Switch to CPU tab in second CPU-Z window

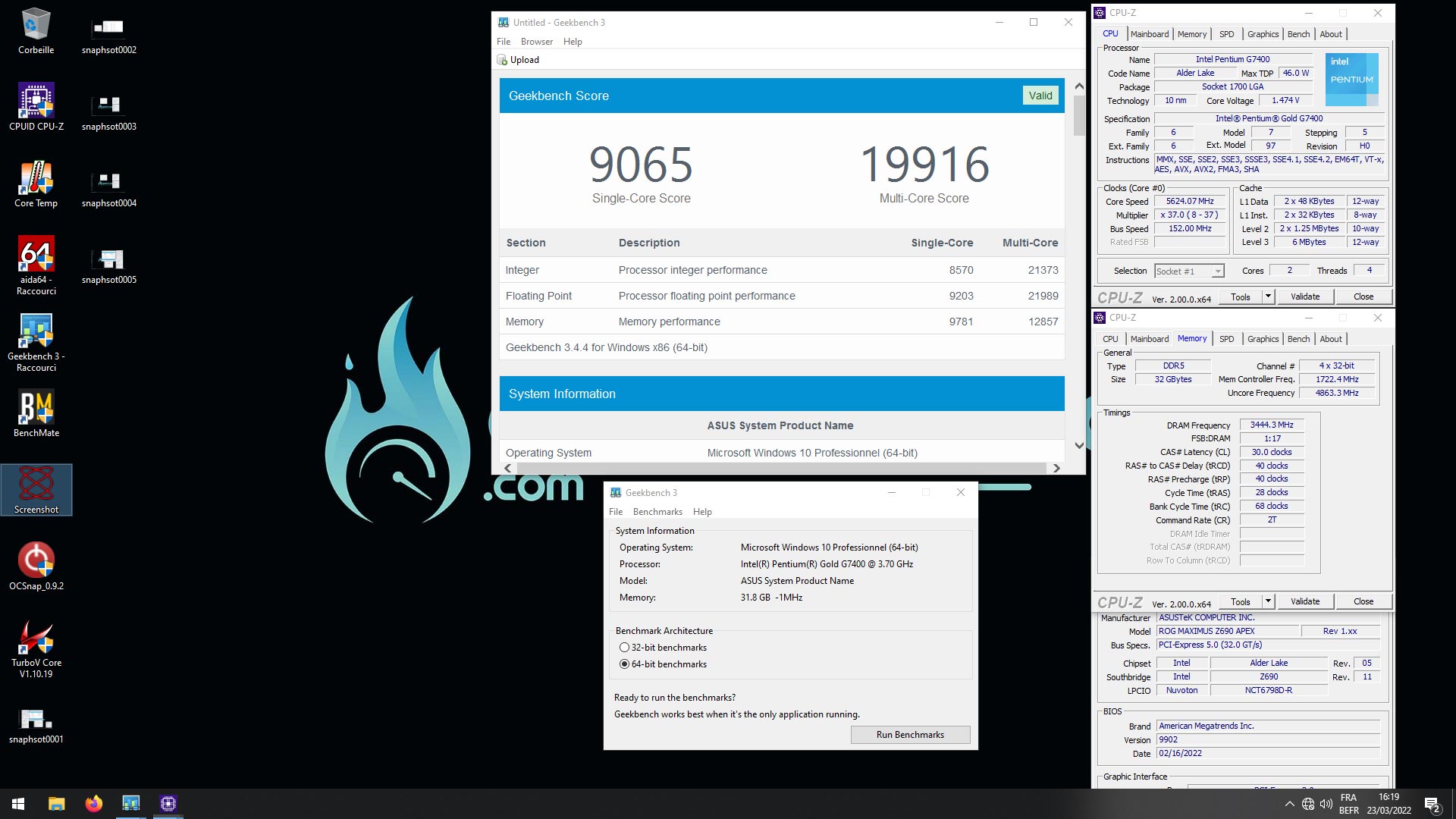click(x=1110, y=339)
